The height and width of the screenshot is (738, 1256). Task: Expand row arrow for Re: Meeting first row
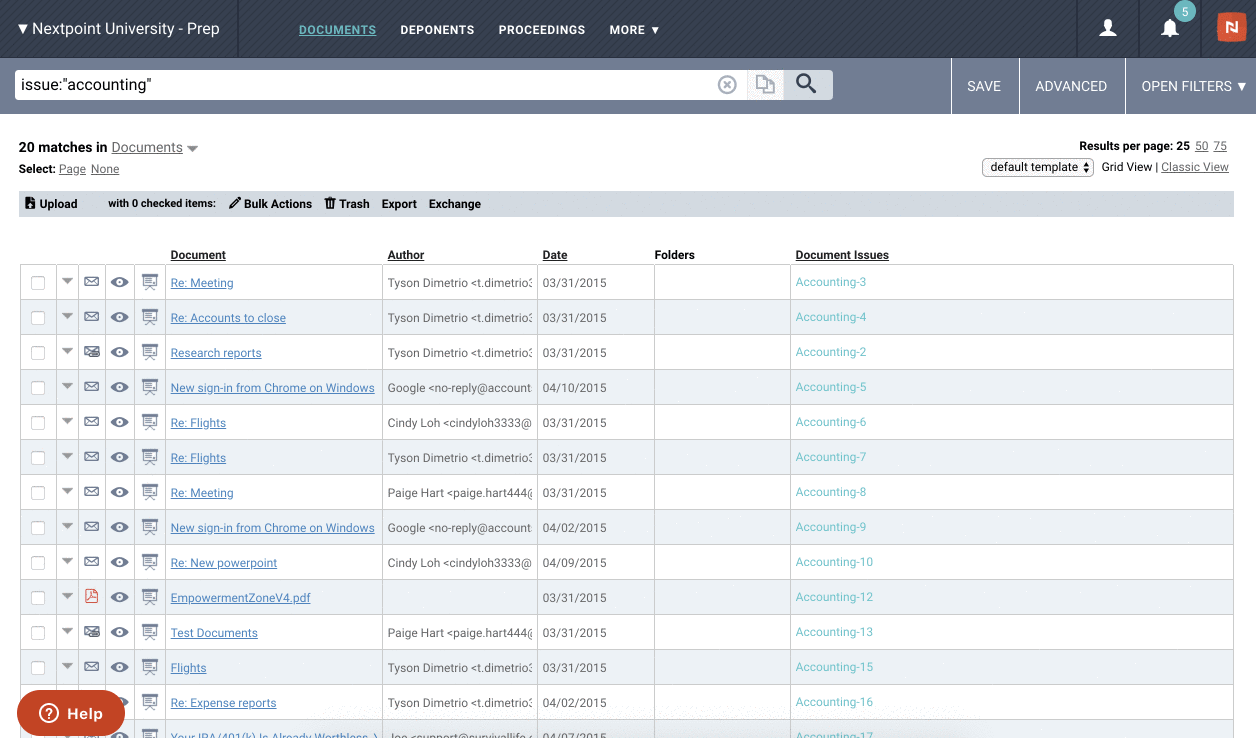pos(67,281)
